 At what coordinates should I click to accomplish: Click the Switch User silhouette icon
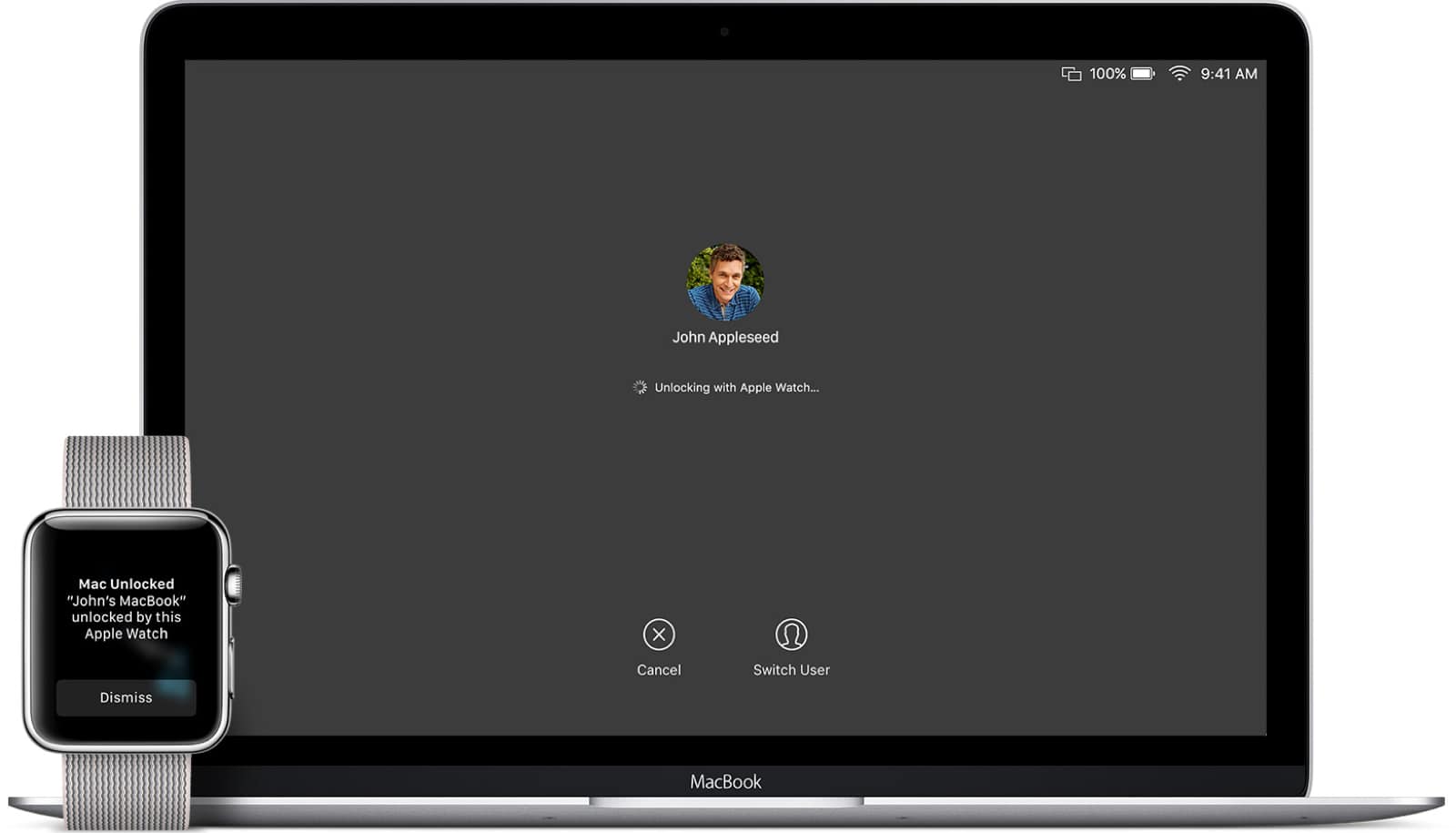[x=791, y=635]
